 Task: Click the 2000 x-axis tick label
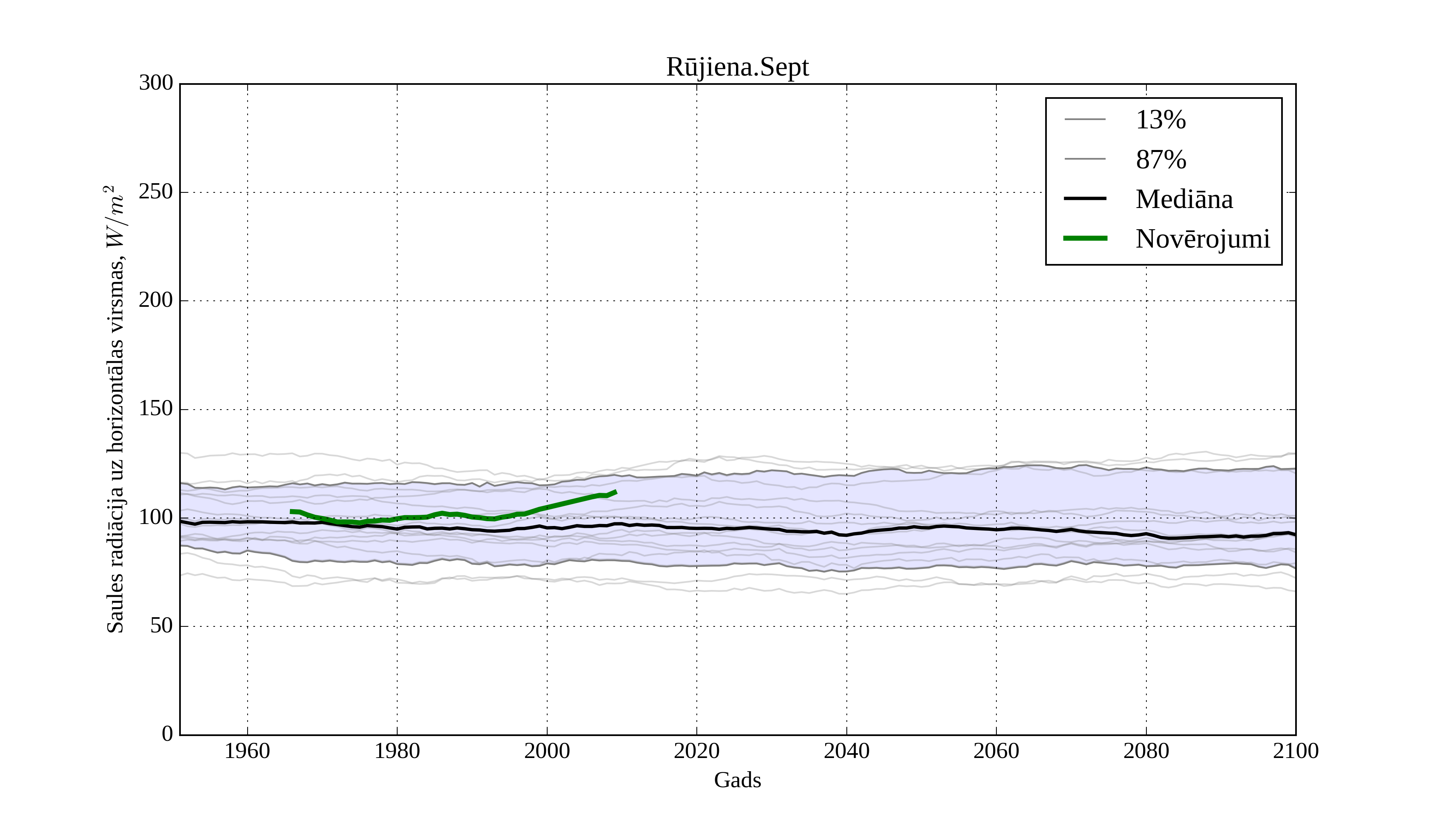coord(547,751)
